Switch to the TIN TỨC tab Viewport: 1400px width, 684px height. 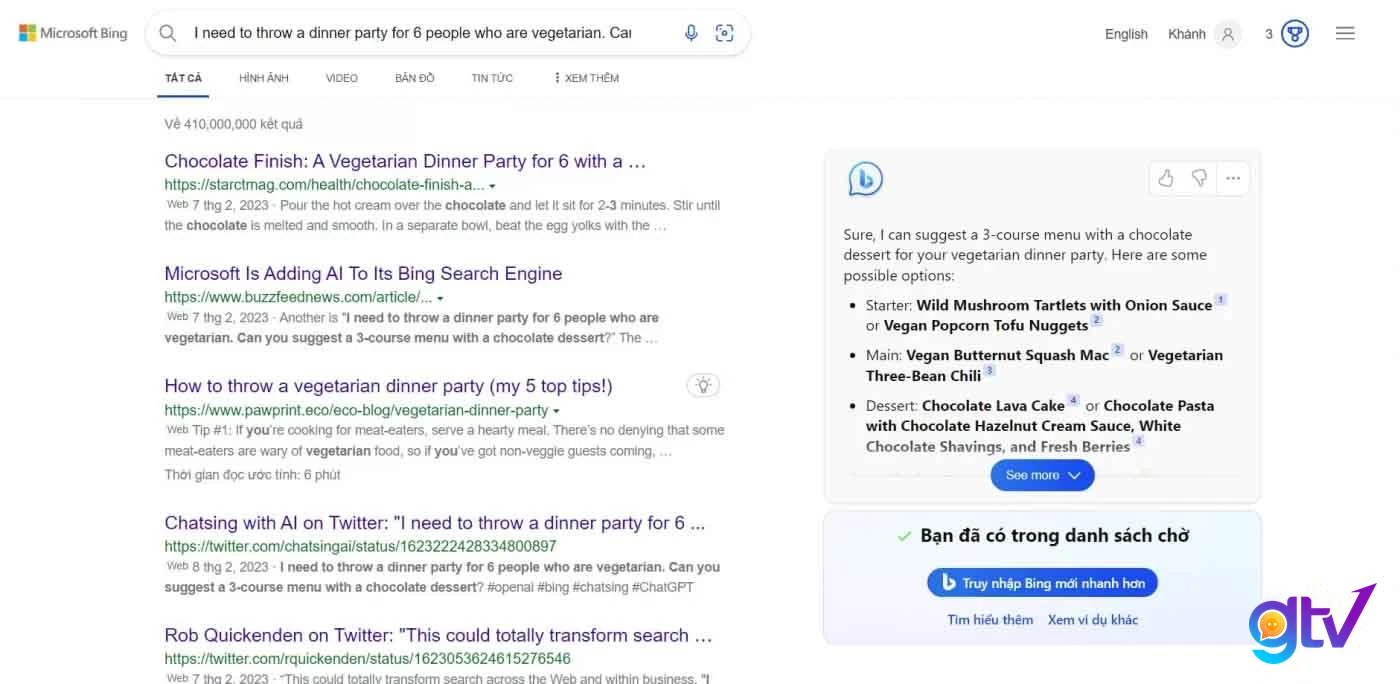click(492, 78)
